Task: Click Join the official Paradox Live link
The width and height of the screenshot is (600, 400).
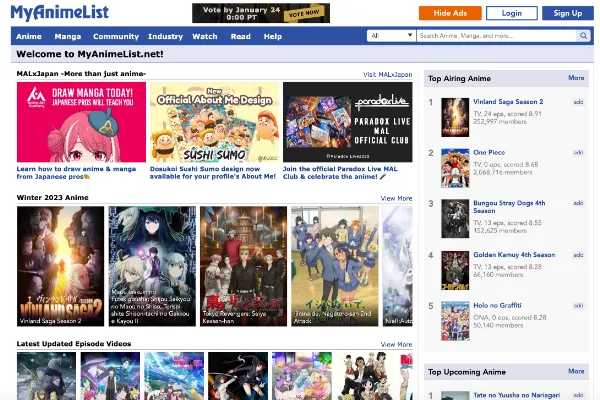Action: coord(340,173)
